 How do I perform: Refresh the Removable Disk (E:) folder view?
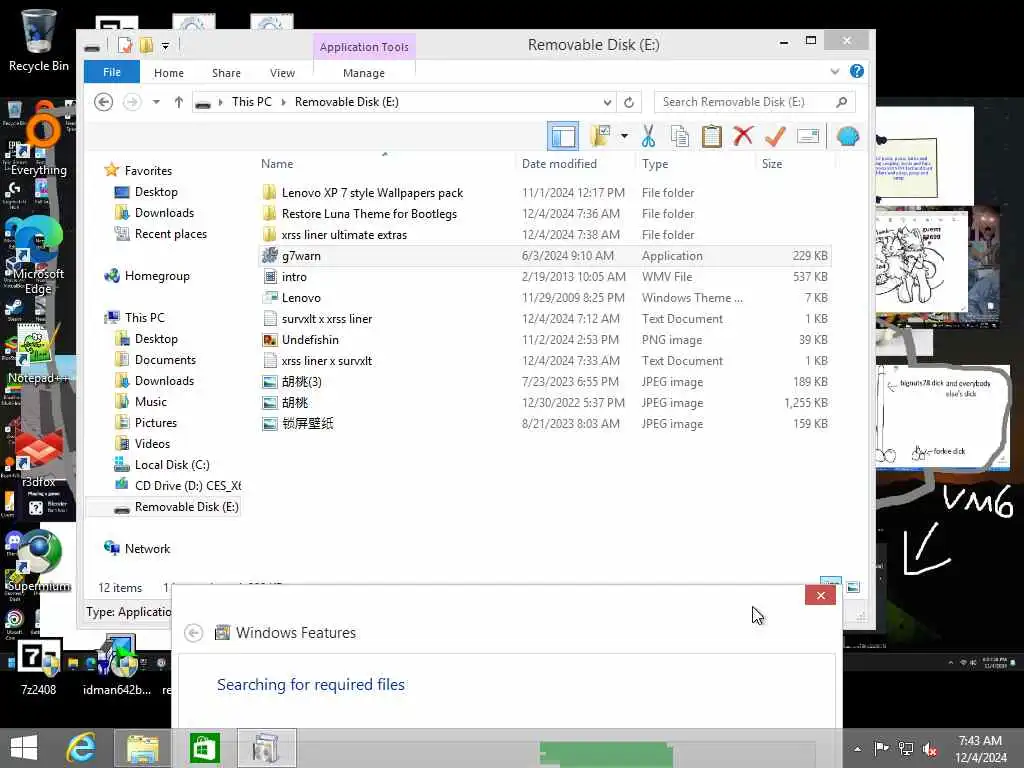[x=629, y=102]
